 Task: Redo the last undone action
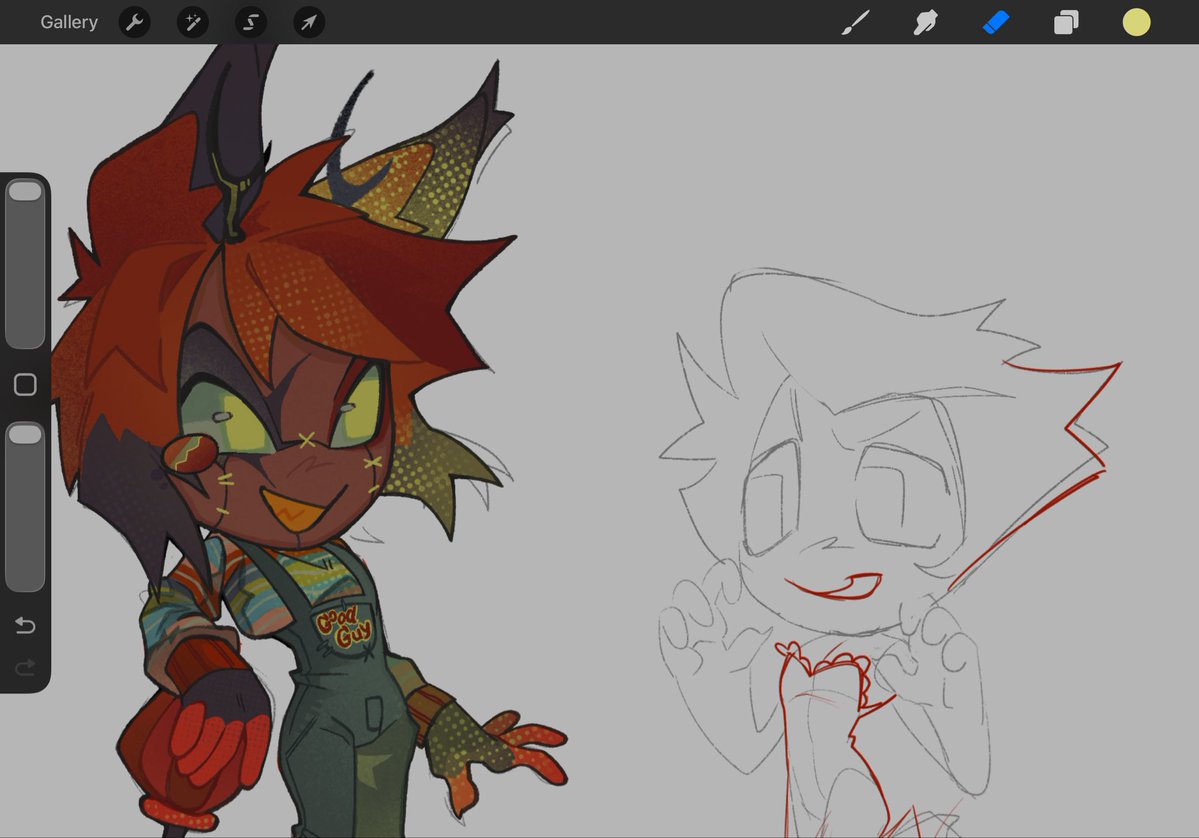click(25, 667)
